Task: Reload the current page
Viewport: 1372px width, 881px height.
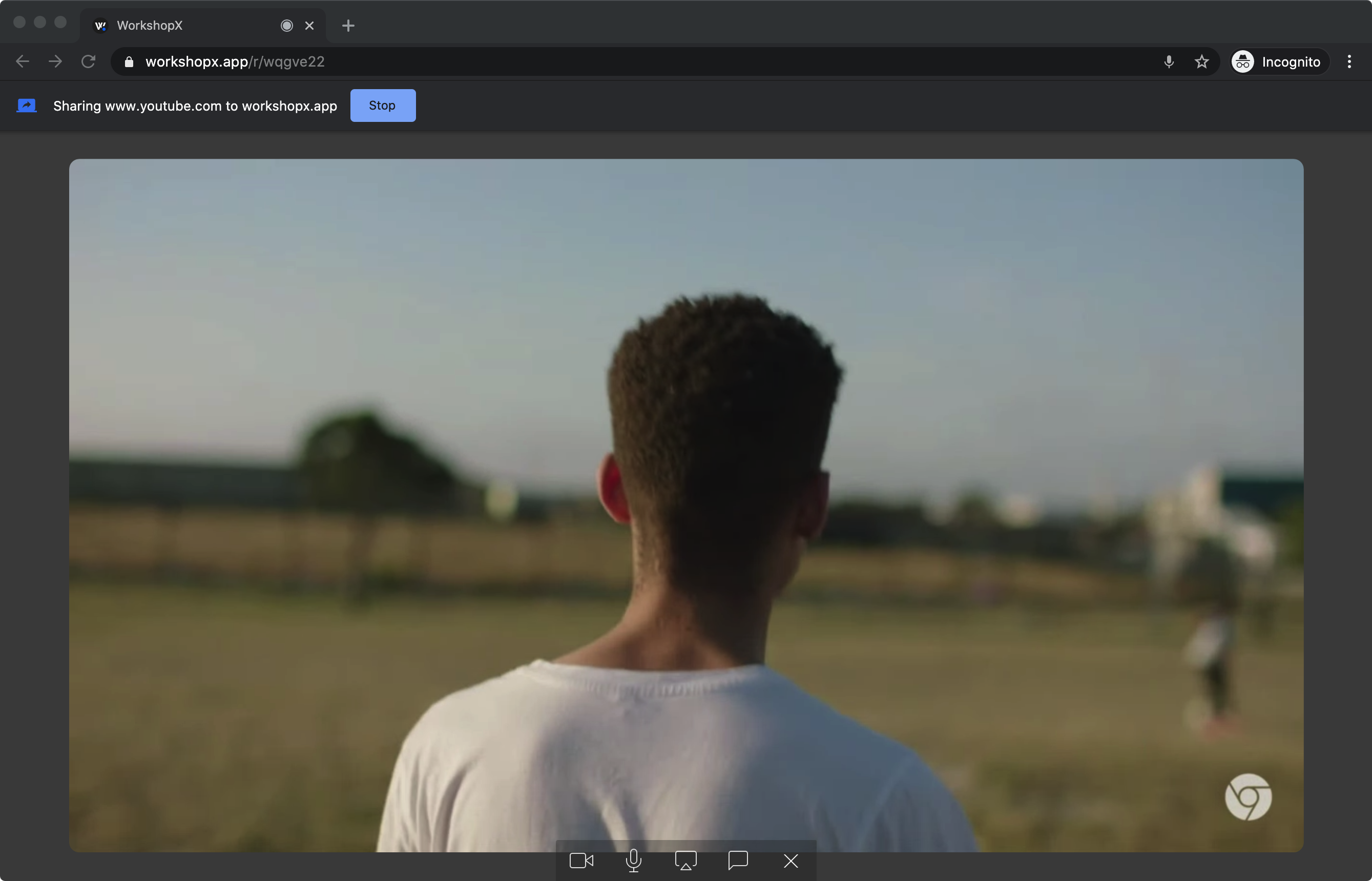Action: coord(88,62)
